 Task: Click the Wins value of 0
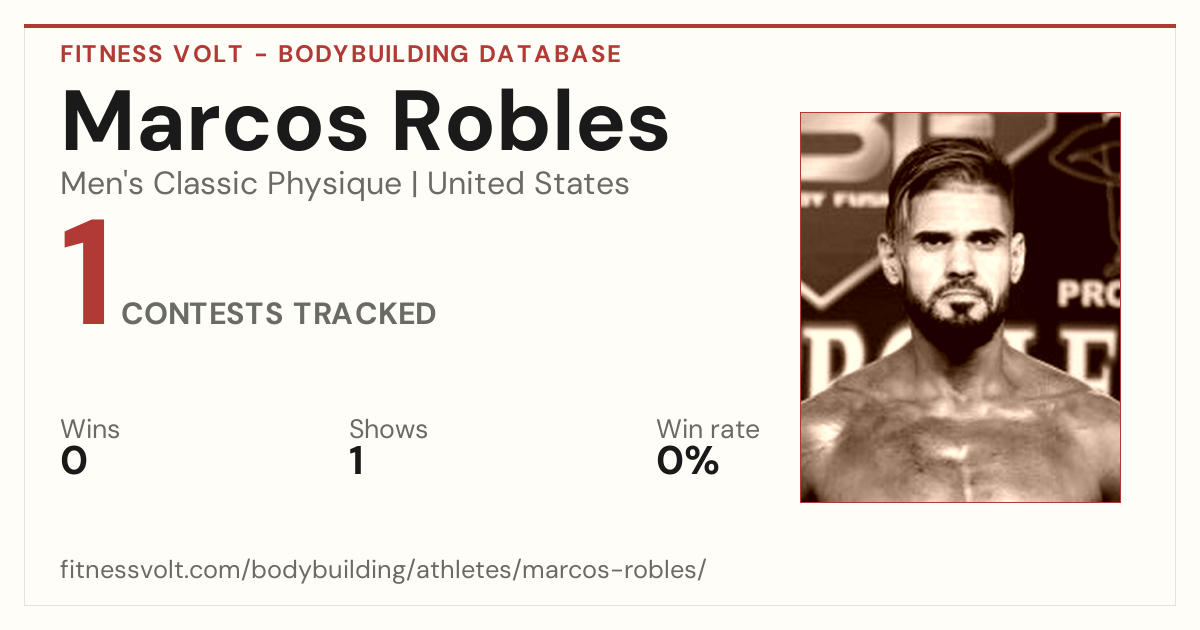click(x=74, y=461)
